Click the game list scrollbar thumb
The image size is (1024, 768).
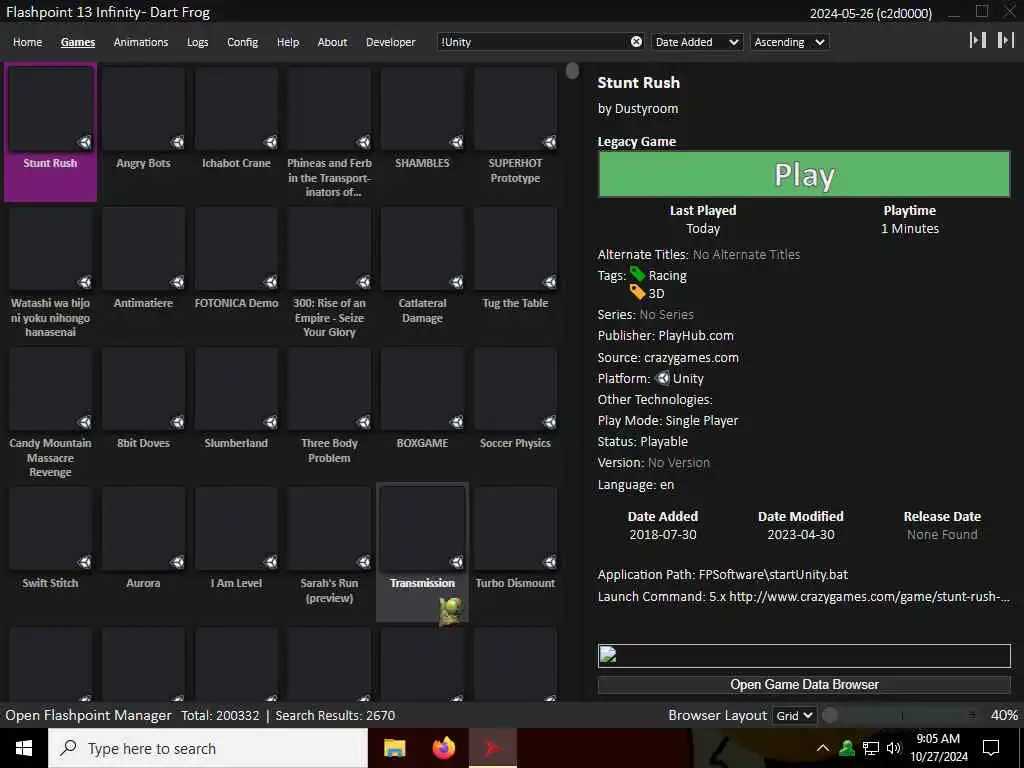pyautogui.click(x=572, y=71)
